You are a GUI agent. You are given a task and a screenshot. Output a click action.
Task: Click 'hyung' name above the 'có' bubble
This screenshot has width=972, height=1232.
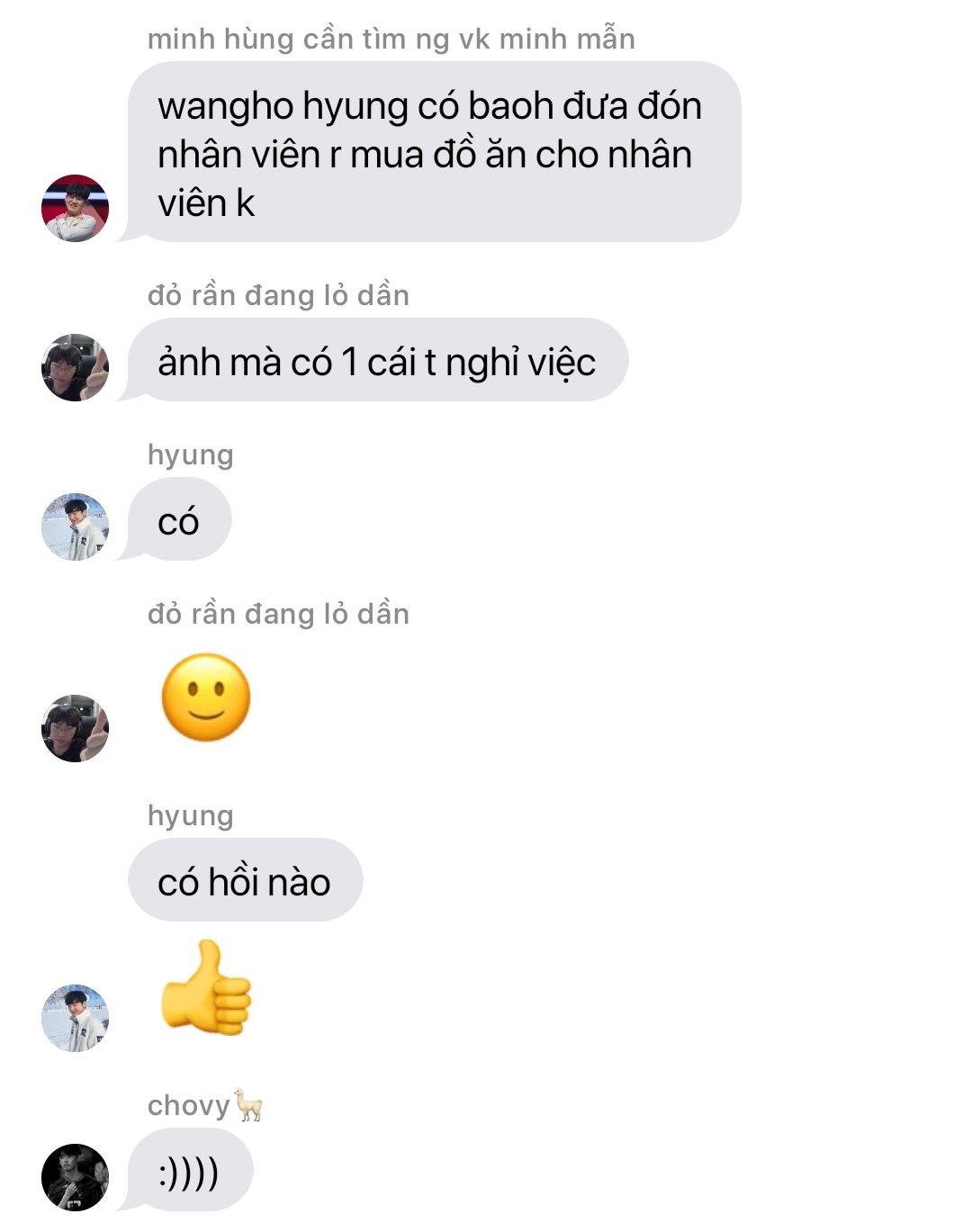click(190, 455)
